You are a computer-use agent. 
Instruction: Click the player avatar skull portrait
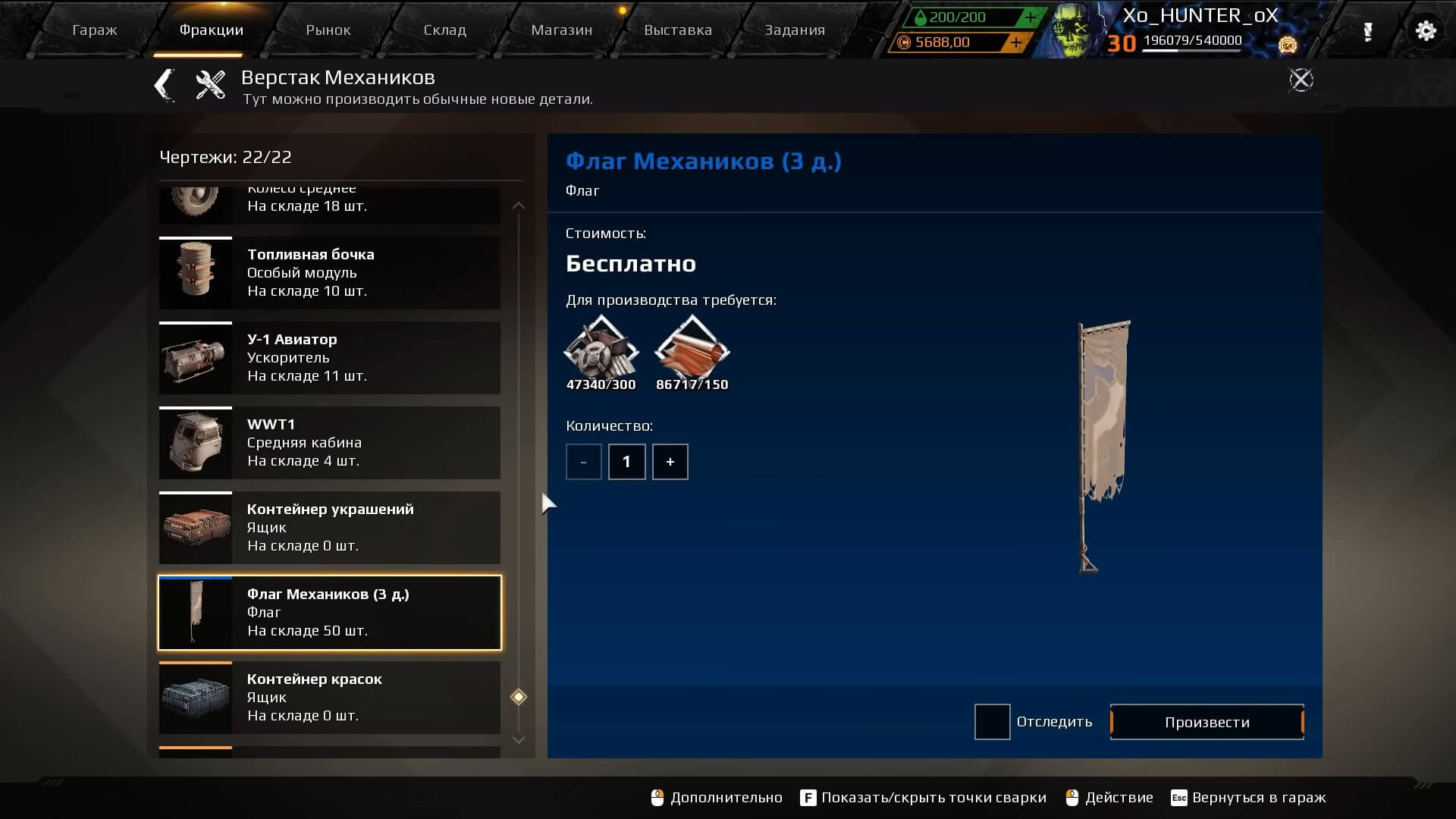pos(1077,30)
